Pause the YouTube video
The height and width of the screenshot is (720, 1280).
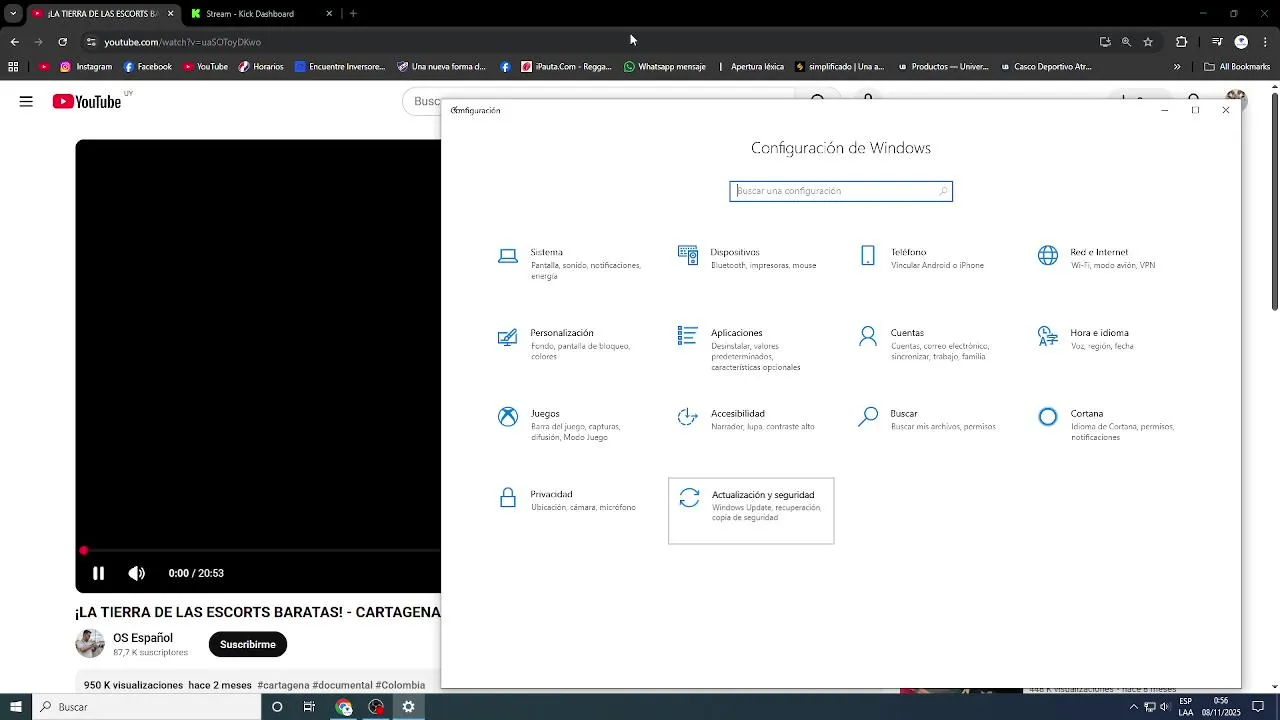tap(98, 573)
